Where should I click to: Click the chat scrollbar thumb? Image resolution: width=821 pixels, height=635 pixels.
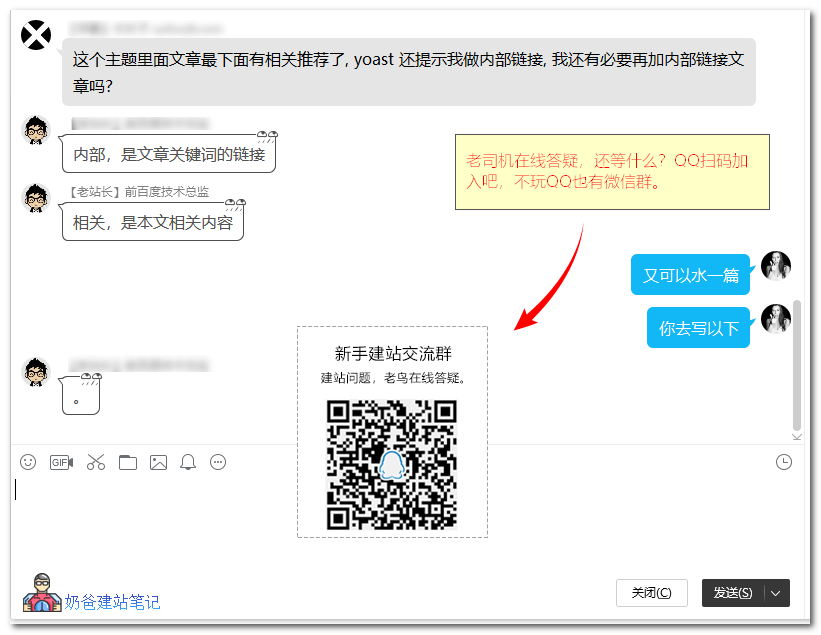796,364
